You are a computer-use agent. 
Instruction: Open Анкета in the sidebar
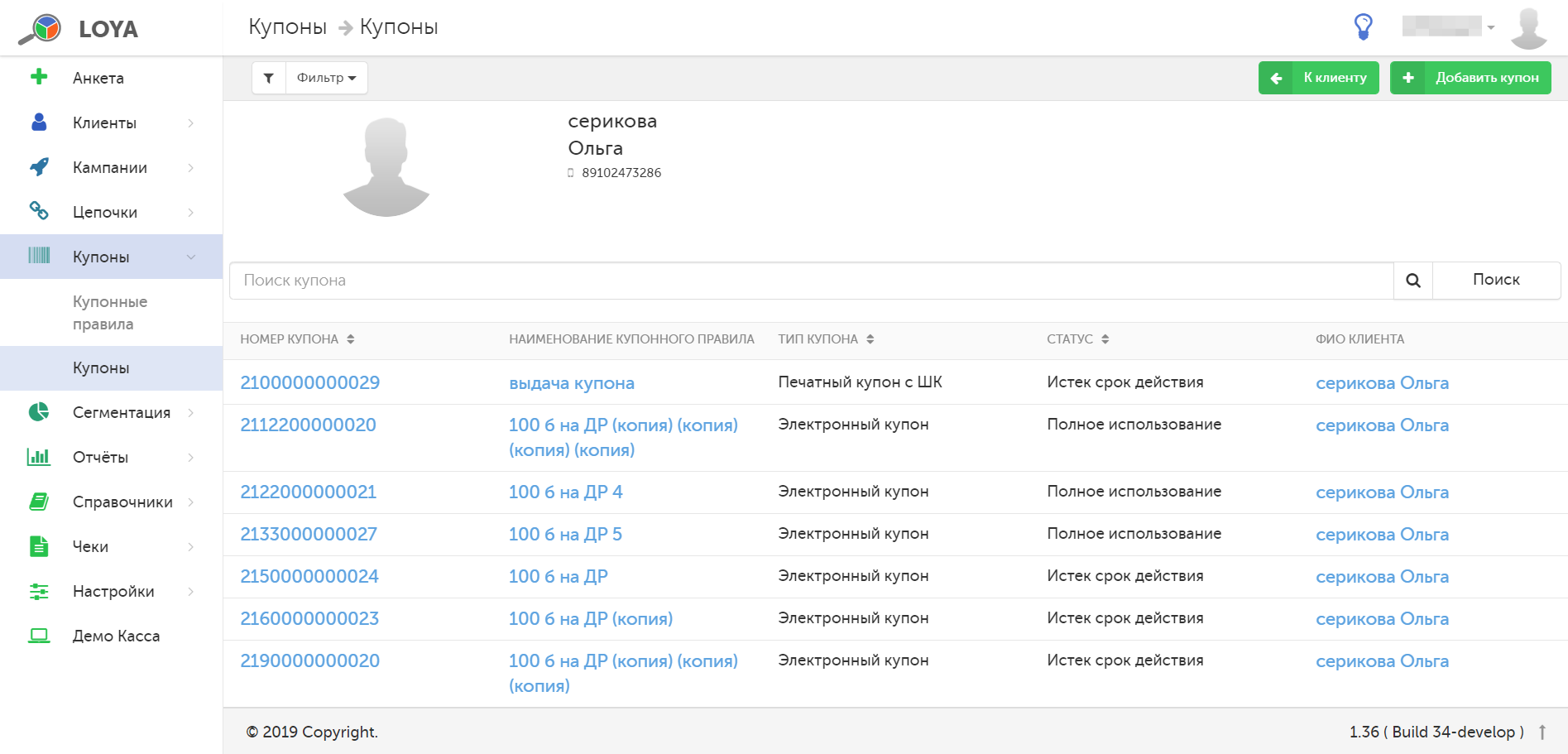[111, 78]
